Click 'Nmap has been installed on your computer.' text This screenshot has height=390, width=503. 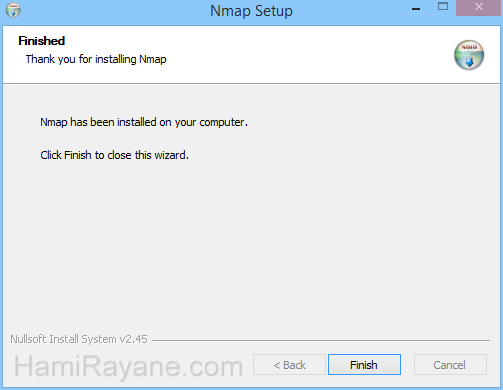(x=144, y=122)
